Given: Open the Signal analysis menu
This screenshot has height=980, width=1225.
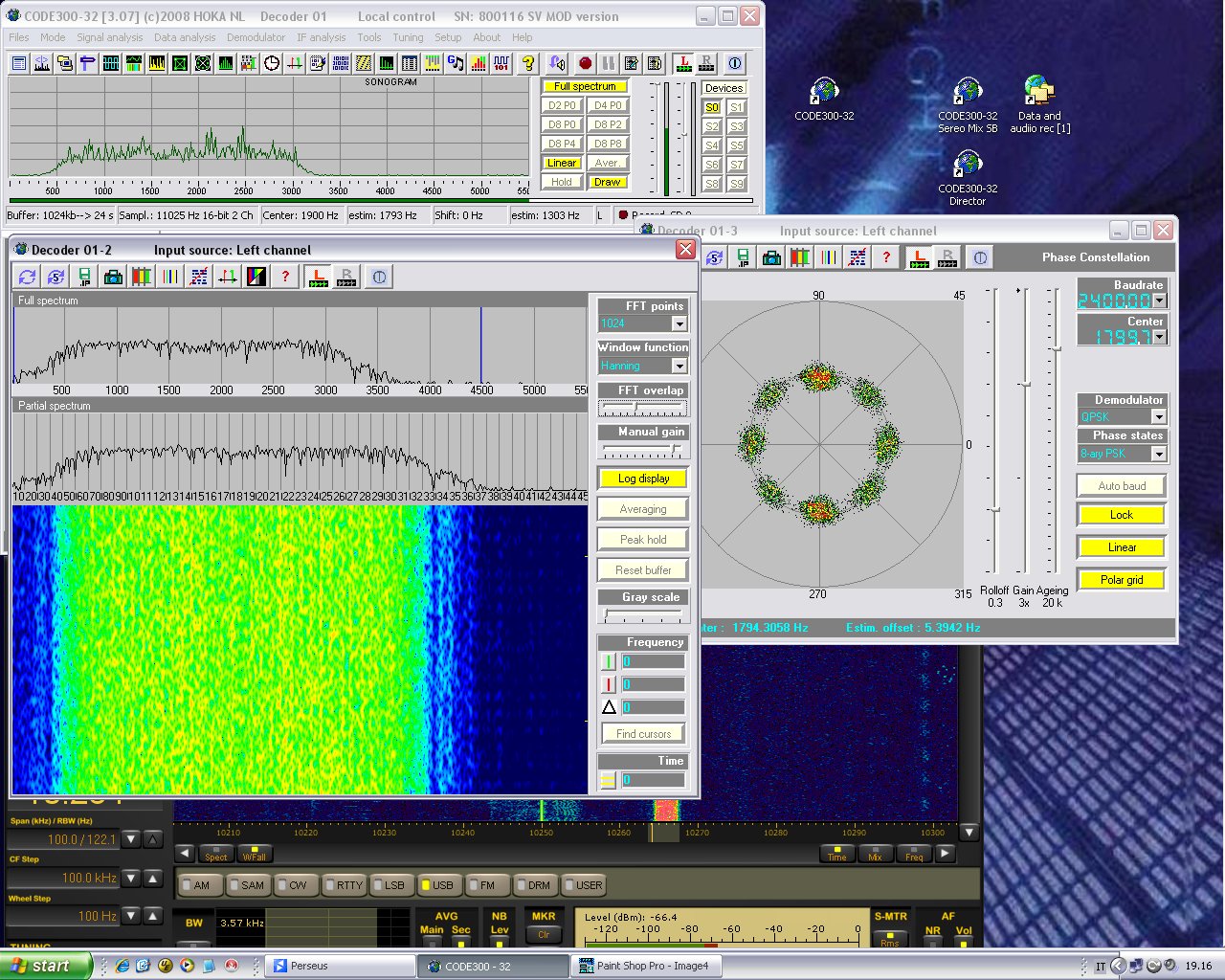Looking at the screenshot, I should coord(109,37).
